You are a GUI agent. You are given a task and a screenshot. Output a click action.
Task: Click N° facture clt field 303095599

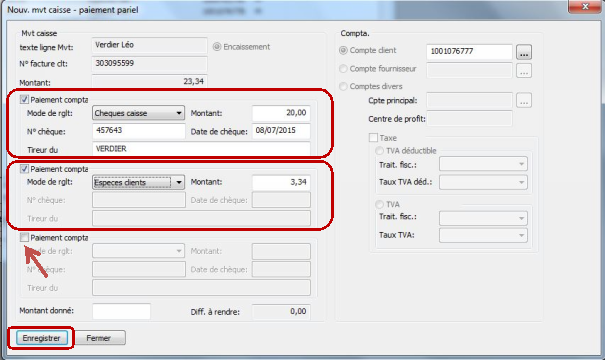pyautogui.click(x=150, y=64)
